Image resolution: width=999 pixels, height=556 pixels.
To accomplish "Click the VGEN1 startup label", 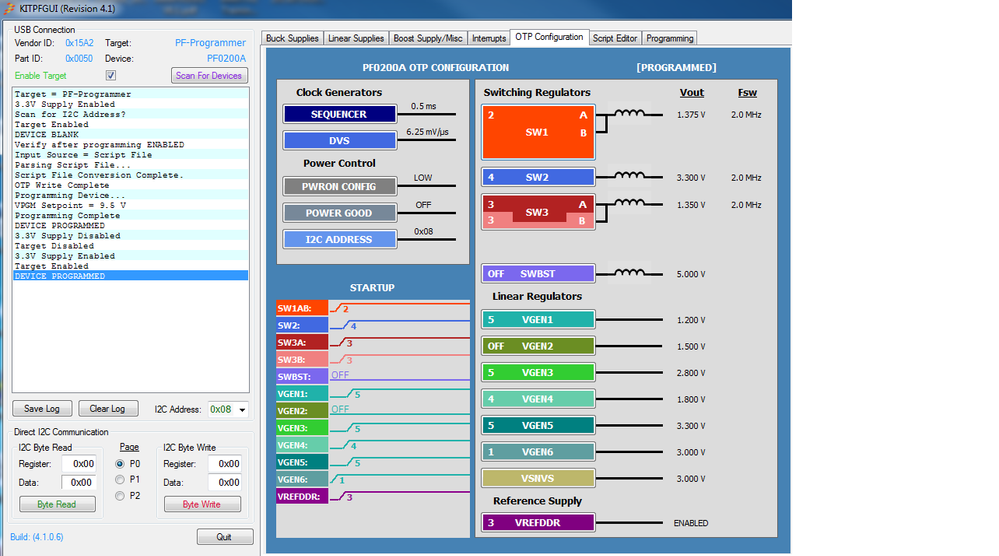I will (x=302, y=394).
